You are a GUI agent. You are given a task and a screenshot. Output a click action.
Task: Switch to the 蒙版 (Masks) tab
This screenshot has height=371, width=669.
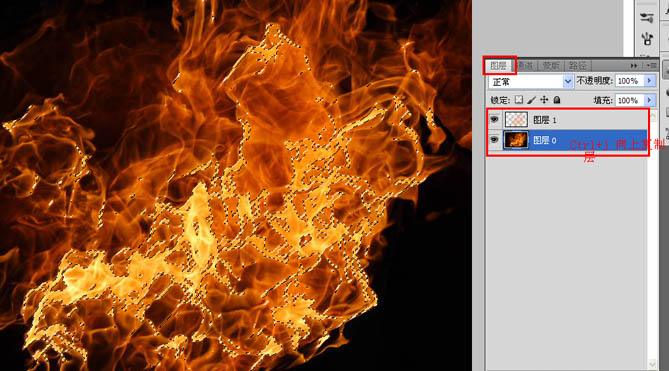pos(551,66)
